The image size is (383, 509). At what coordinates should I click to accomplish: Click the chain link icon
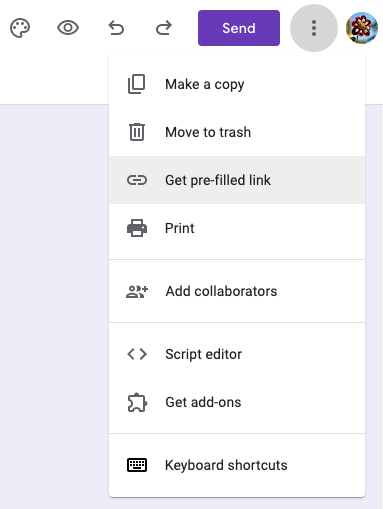[137, 180]
